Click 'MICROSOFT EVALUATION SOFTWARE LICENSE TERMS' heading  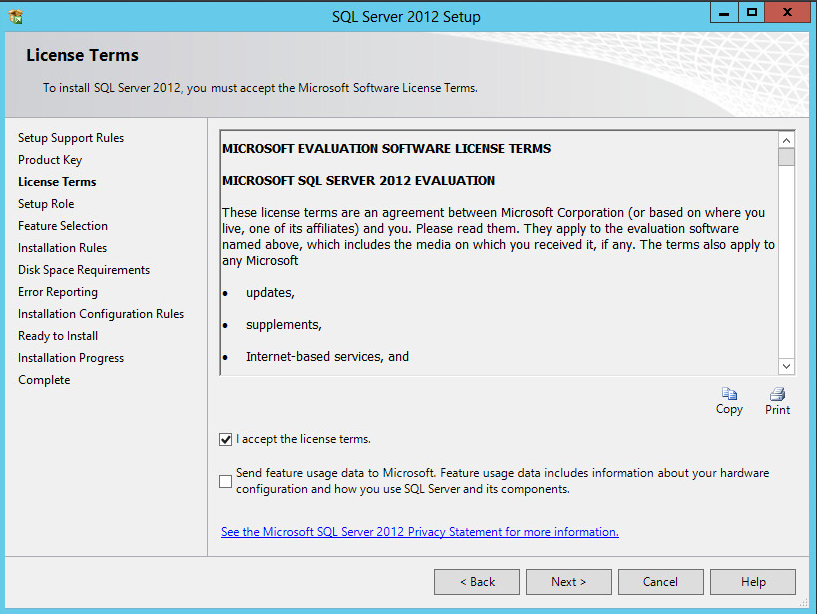click(386, 149)
